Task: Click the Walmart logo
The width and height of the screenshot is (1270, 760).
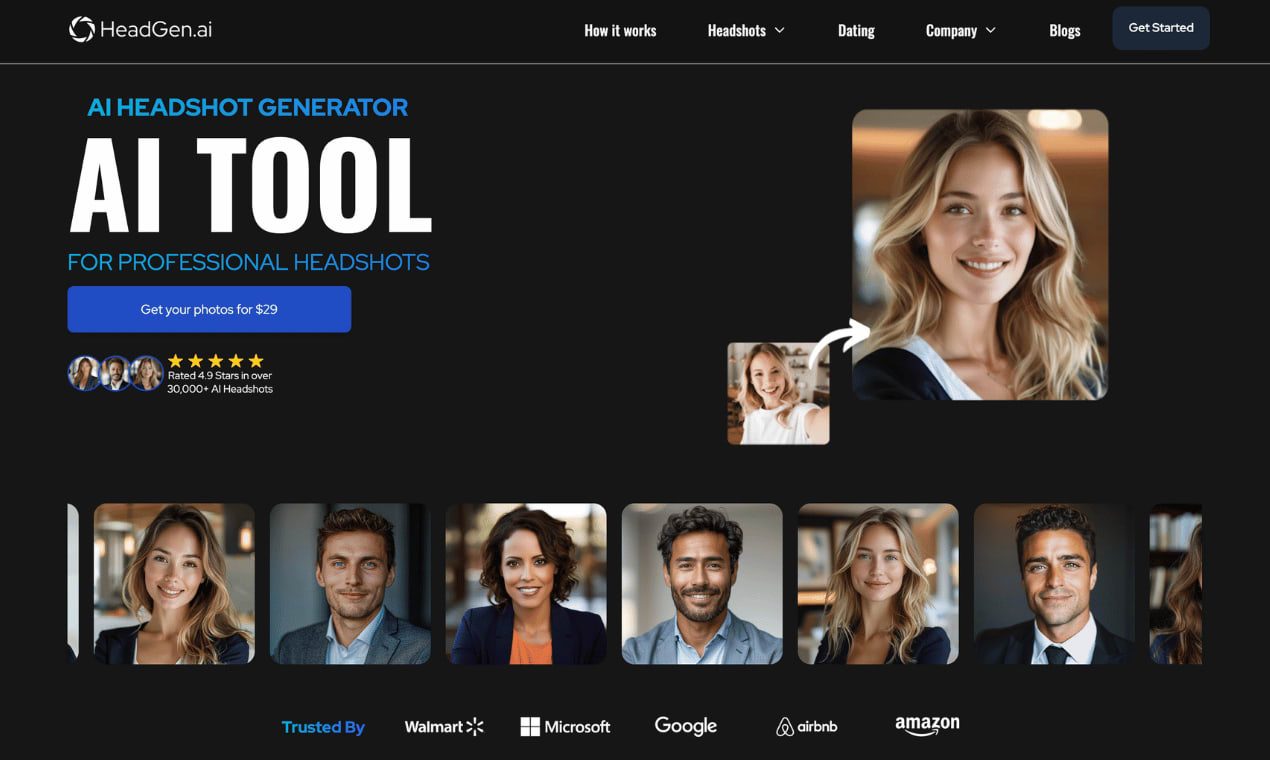Action: tap(444, 727)
